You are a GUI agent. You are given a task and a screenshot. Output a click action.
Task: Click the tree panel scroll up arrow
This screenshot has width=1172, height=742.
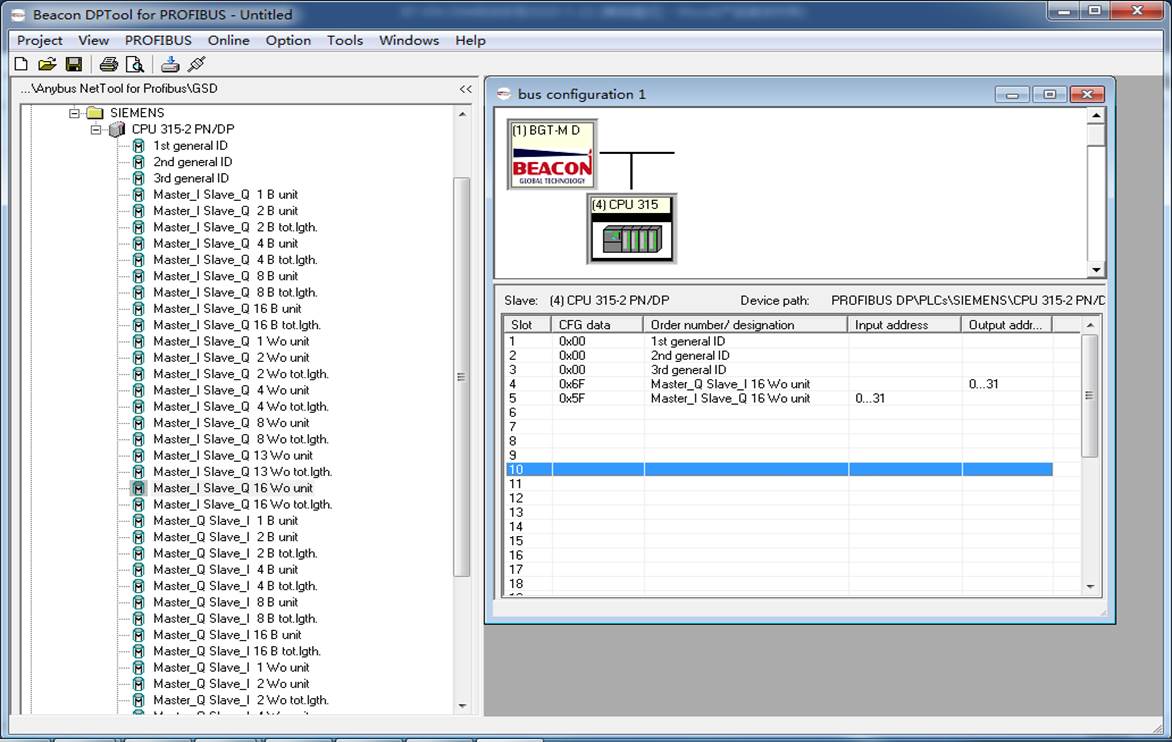pos(462,114)
